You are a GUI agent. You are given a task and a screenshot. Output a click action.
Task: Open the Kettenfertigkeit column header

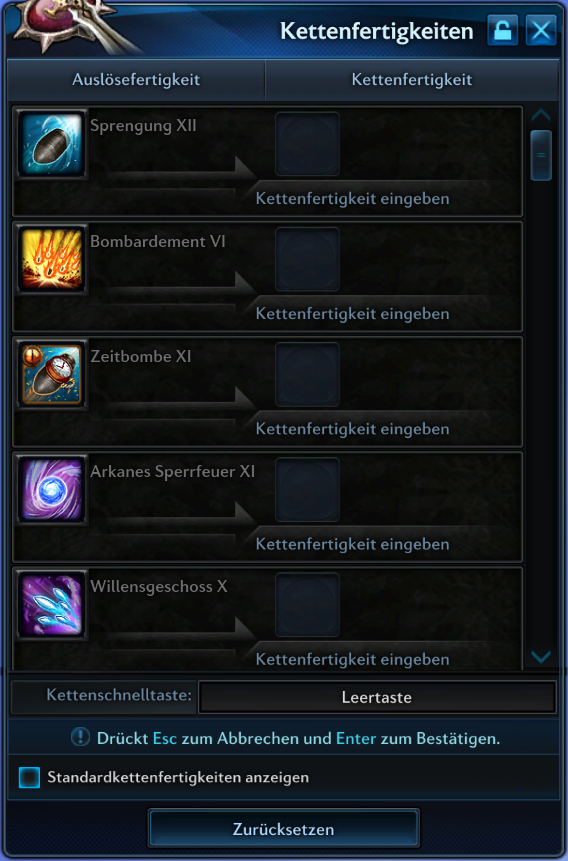coord(411,80)
